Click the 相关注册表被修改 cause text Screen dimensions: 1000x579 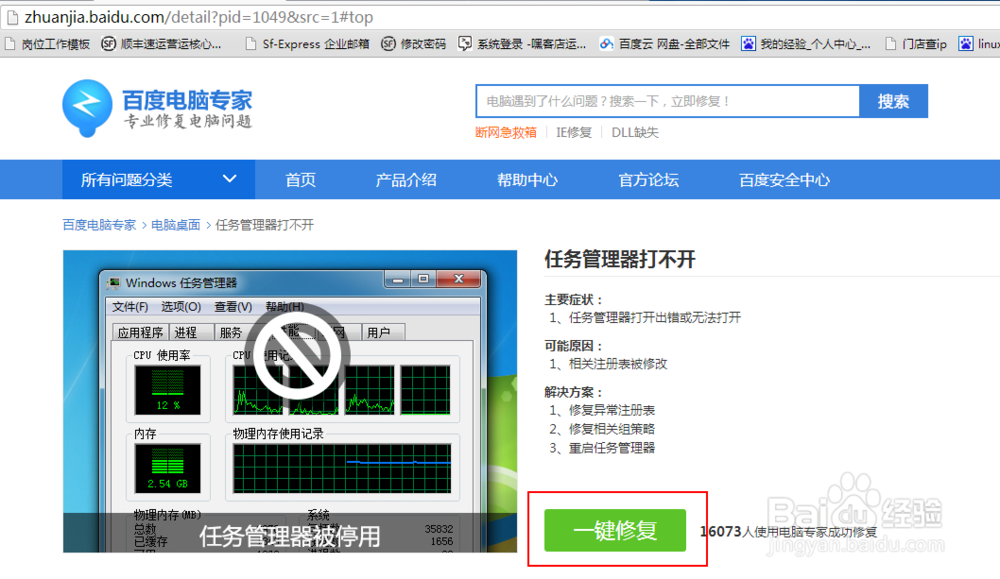(x=617, y=364)
